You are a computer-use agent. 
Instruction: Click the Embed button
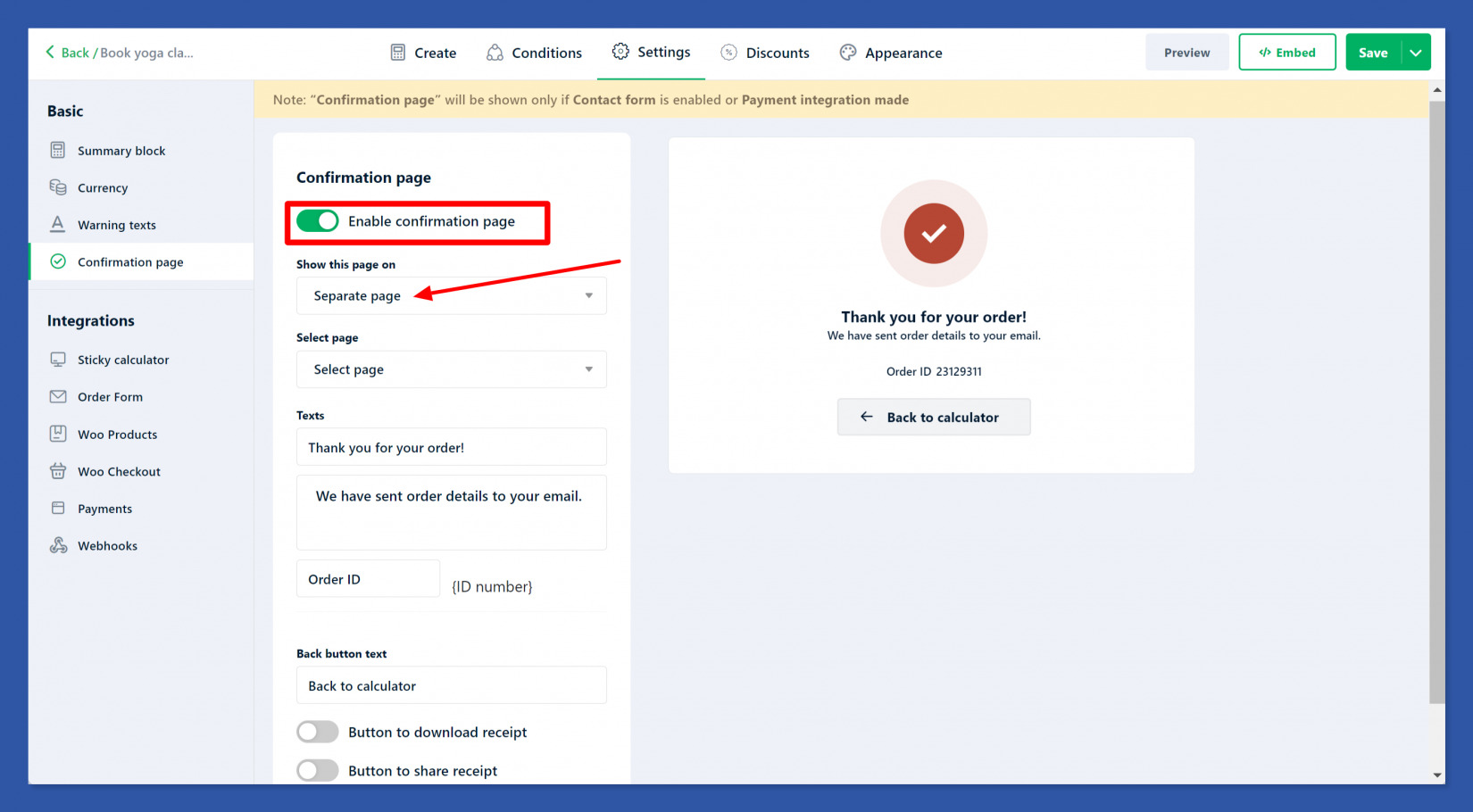(x=1286, y=52)
